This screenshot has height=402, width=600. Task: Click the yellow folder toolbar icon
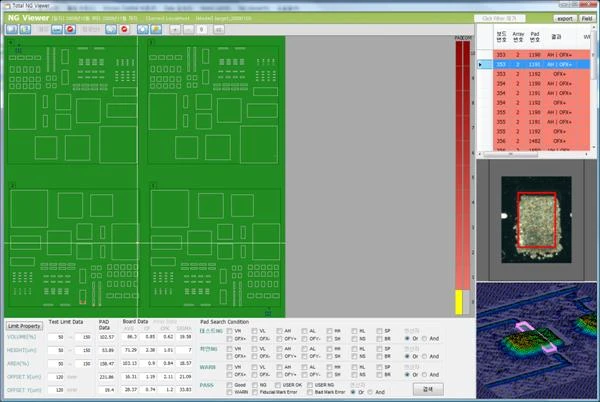click(156, 29)
